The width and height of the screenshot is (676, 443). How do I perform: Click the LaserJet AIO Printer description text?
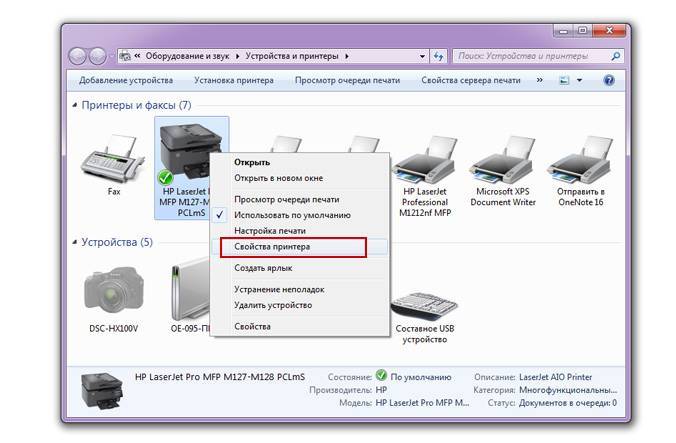tap(555, 377)
